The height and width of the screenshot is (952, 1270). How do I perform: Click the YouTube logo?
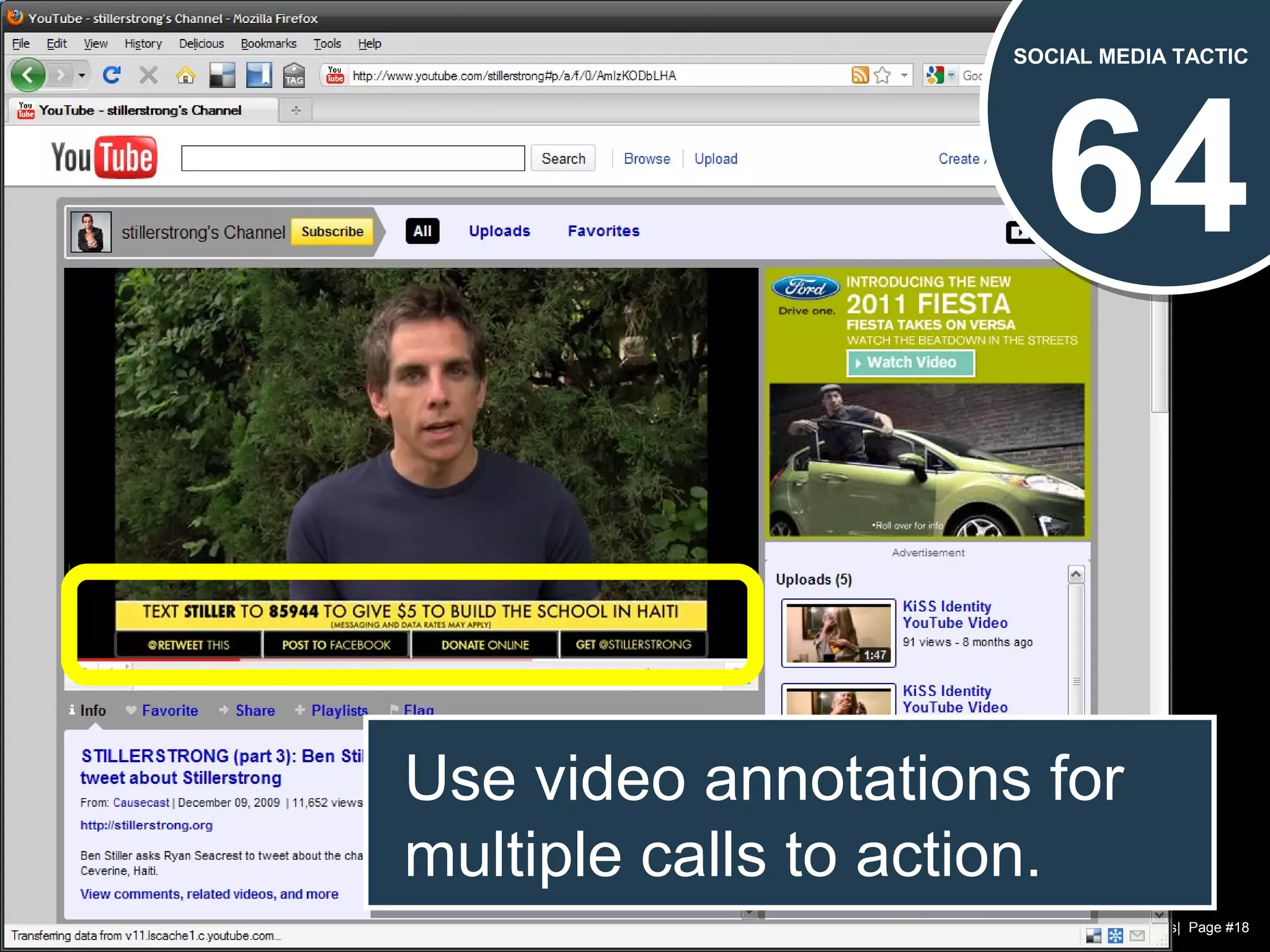click(104, 157)
